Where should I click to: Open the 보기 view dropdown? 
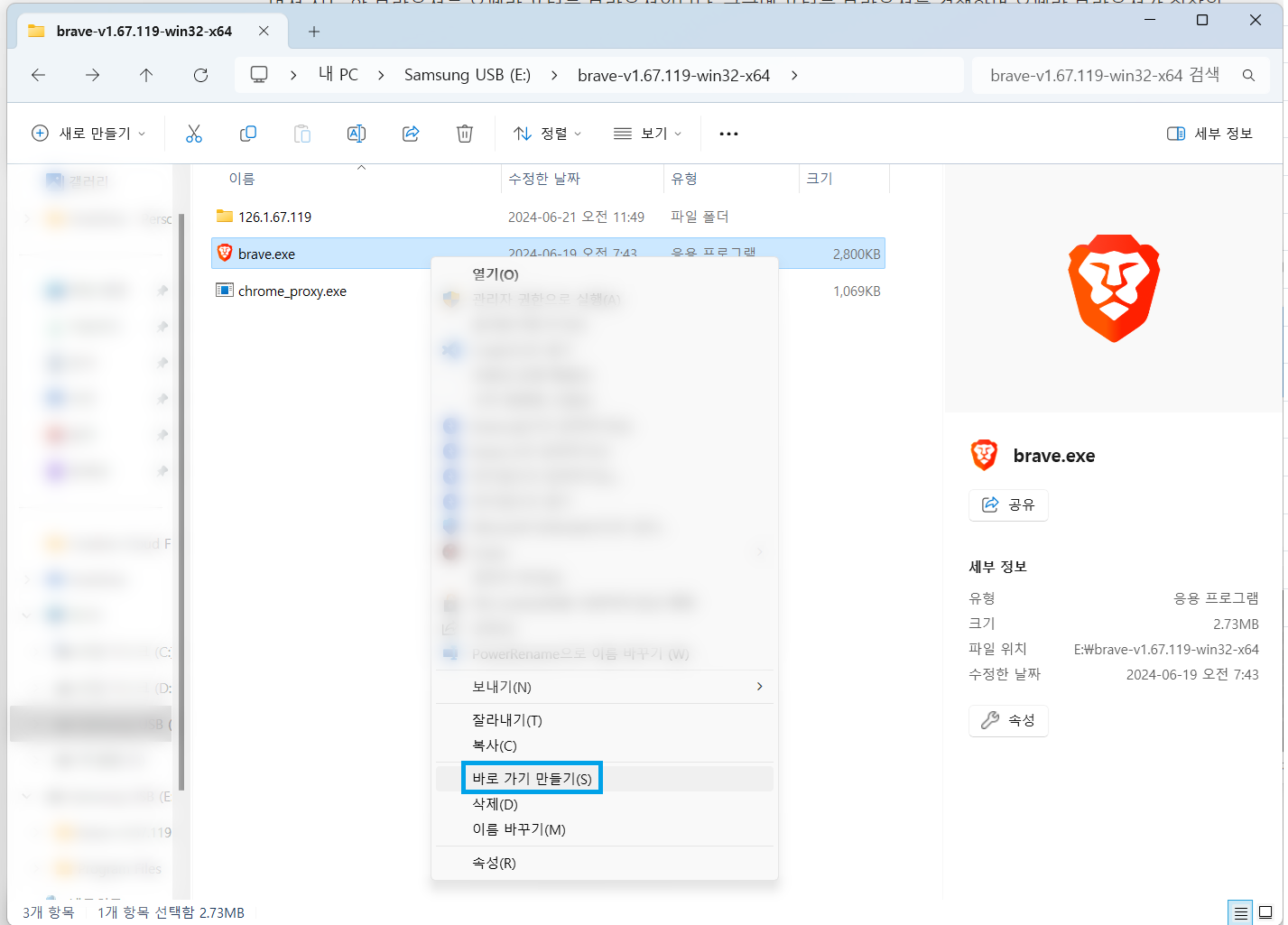(647, 134)
